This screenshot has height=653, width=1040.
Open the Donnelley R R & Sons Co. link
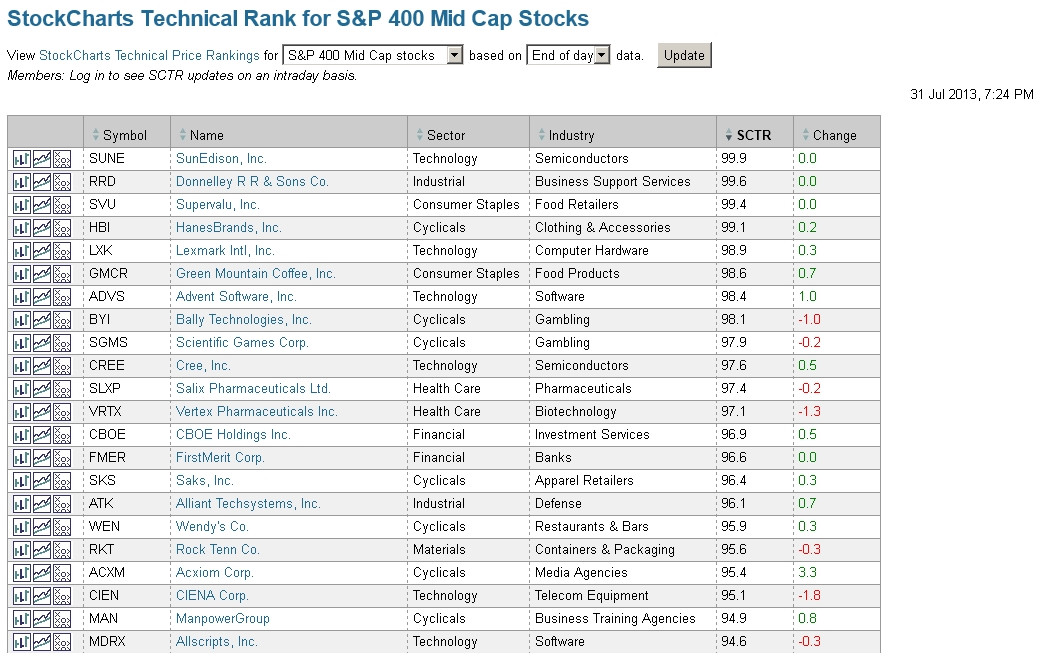coord(252,182)
